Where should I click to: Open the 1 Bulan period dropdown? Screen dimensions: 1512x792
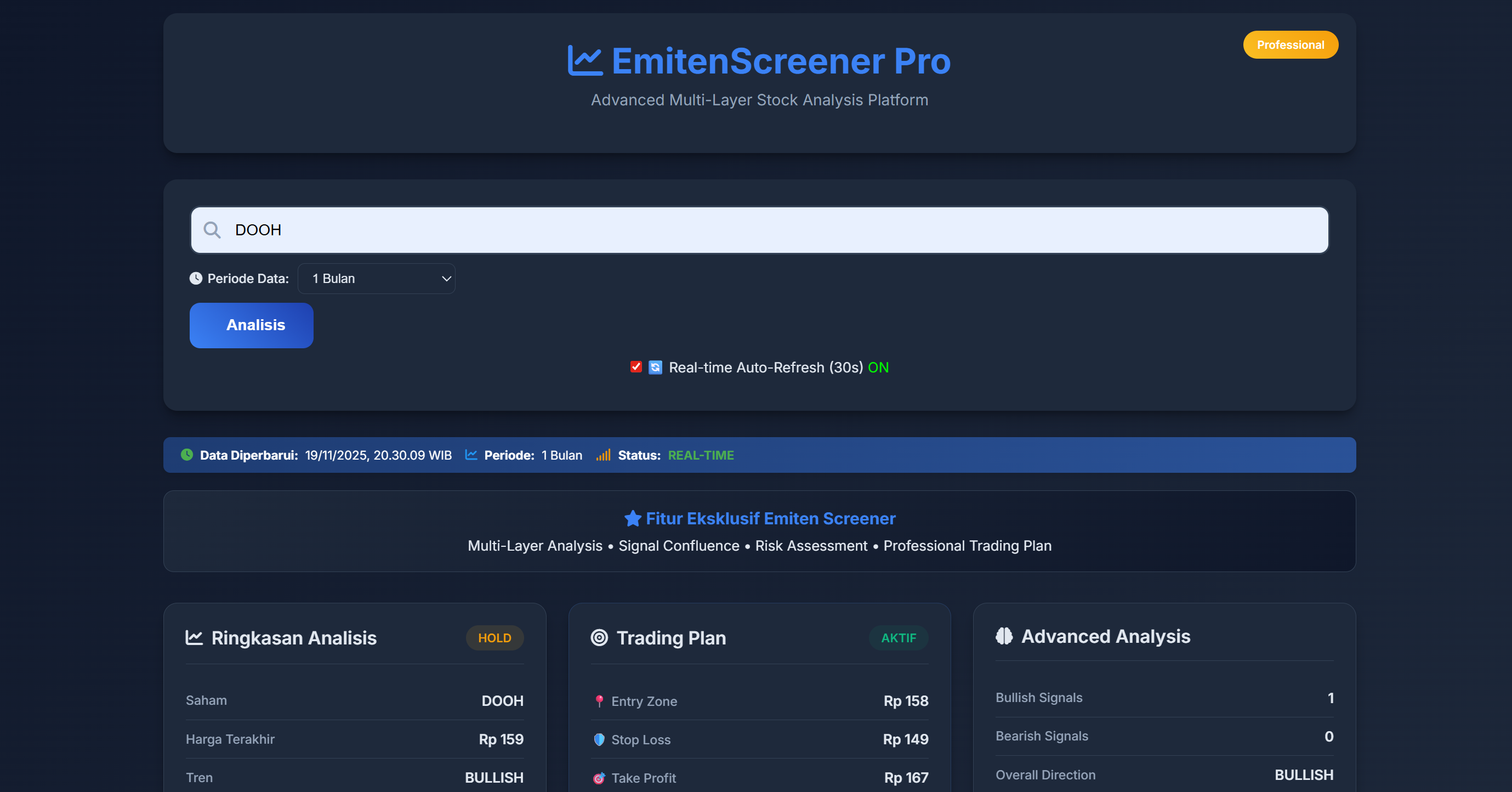pos(376,278)
